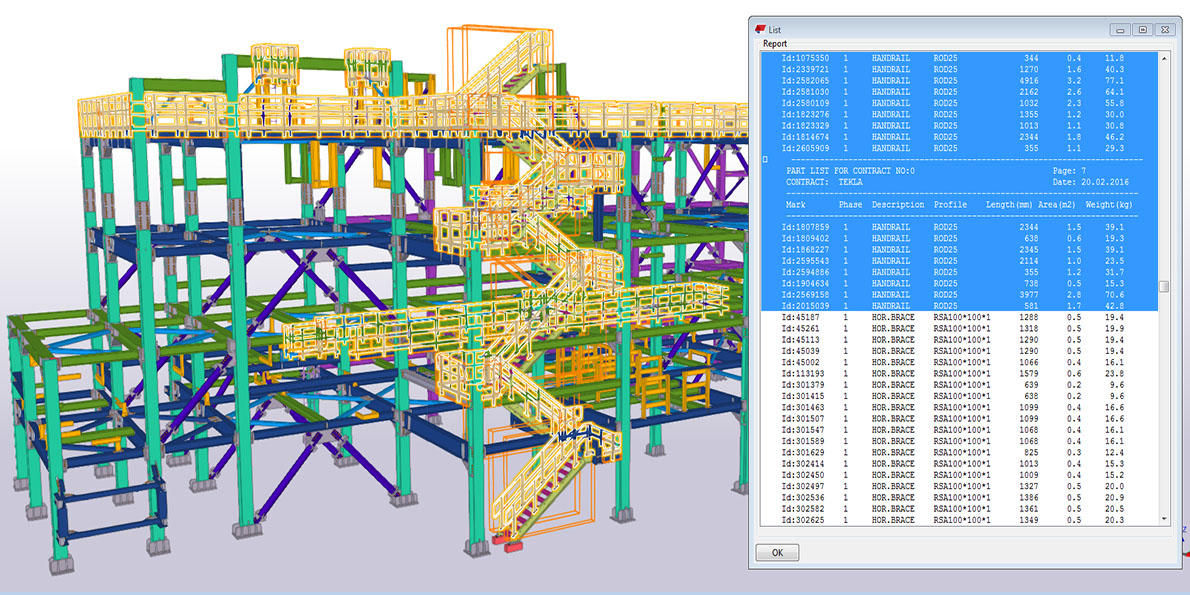The width and height of the screenshot is (1190, 595).
Task: Click the vertical scrollbar thumb
Action: point(1163,288)
